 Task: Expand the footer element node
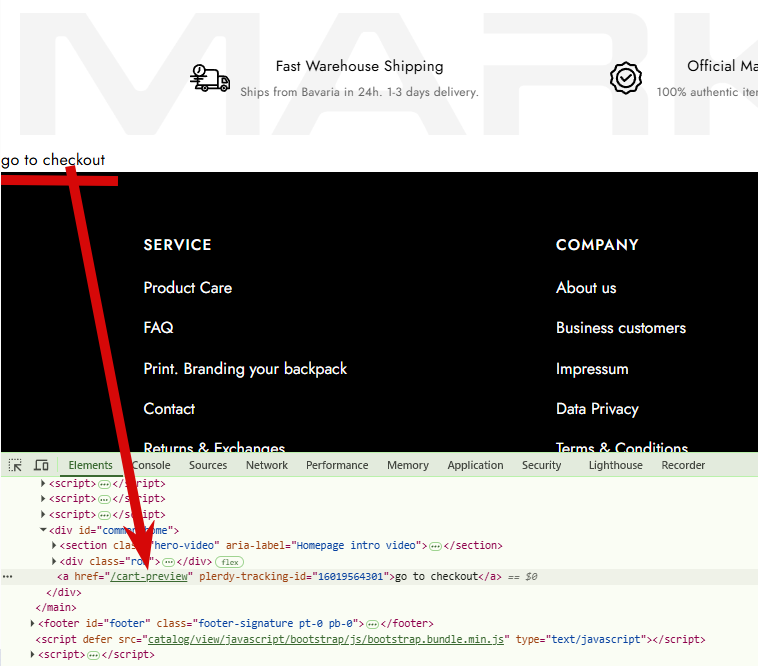pos(32,623)
